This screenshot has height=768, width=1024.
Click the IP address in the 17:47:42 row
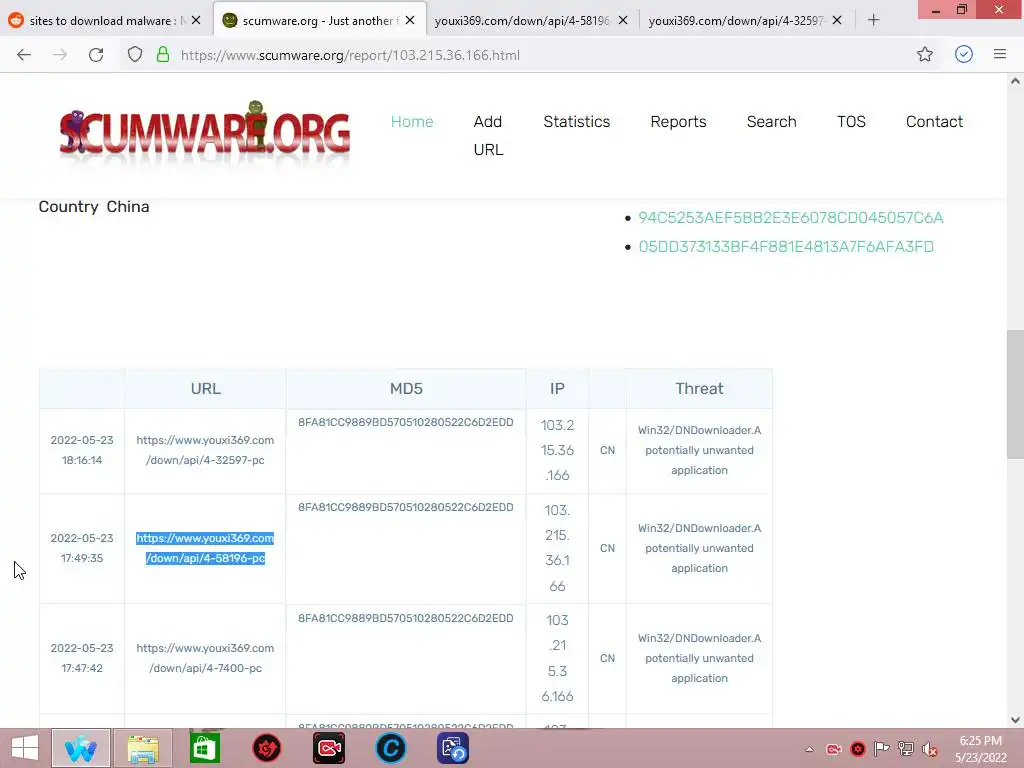(557, 658)
